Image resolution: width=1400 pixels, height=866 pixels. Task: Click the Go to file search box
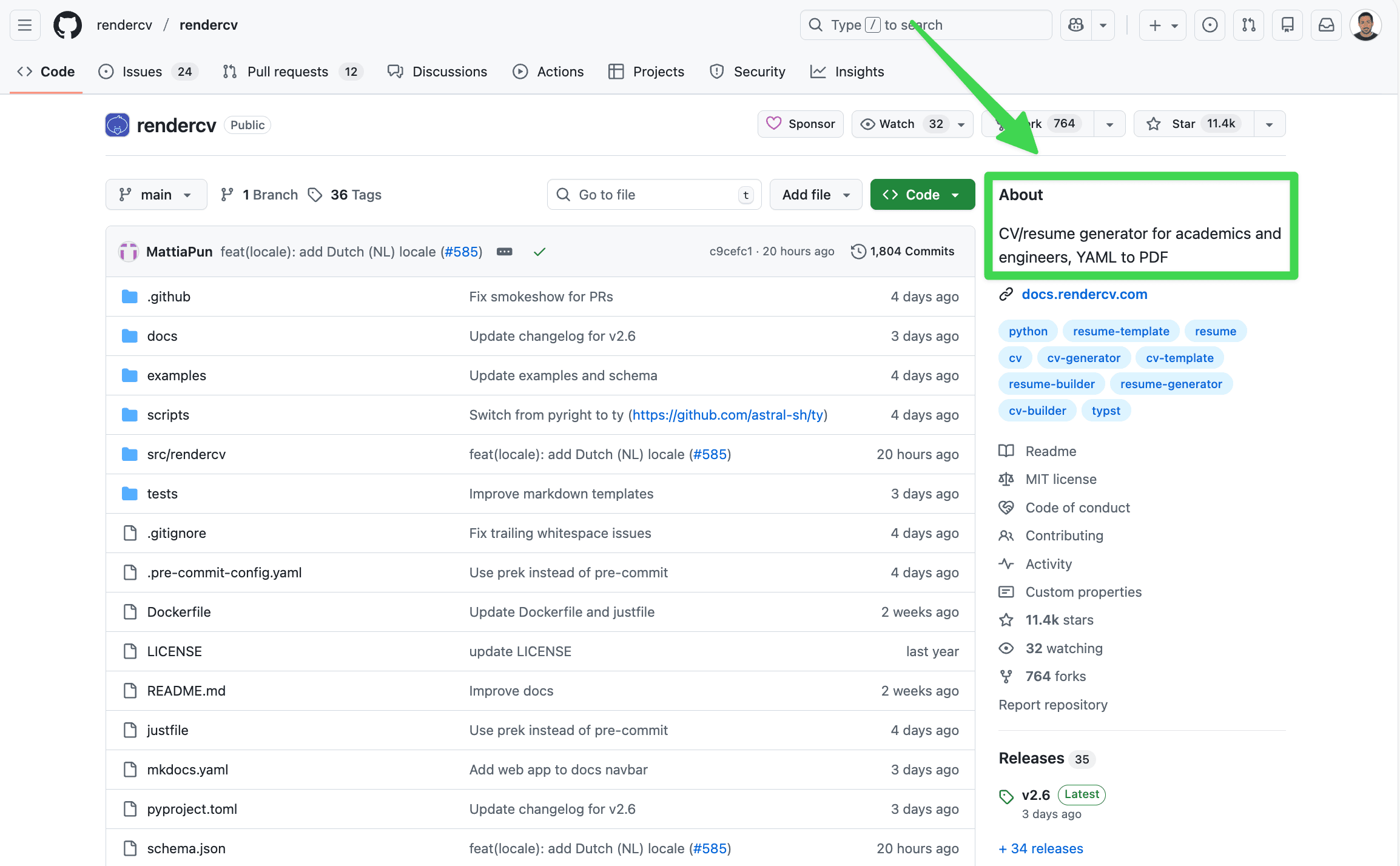click(653, 194)
